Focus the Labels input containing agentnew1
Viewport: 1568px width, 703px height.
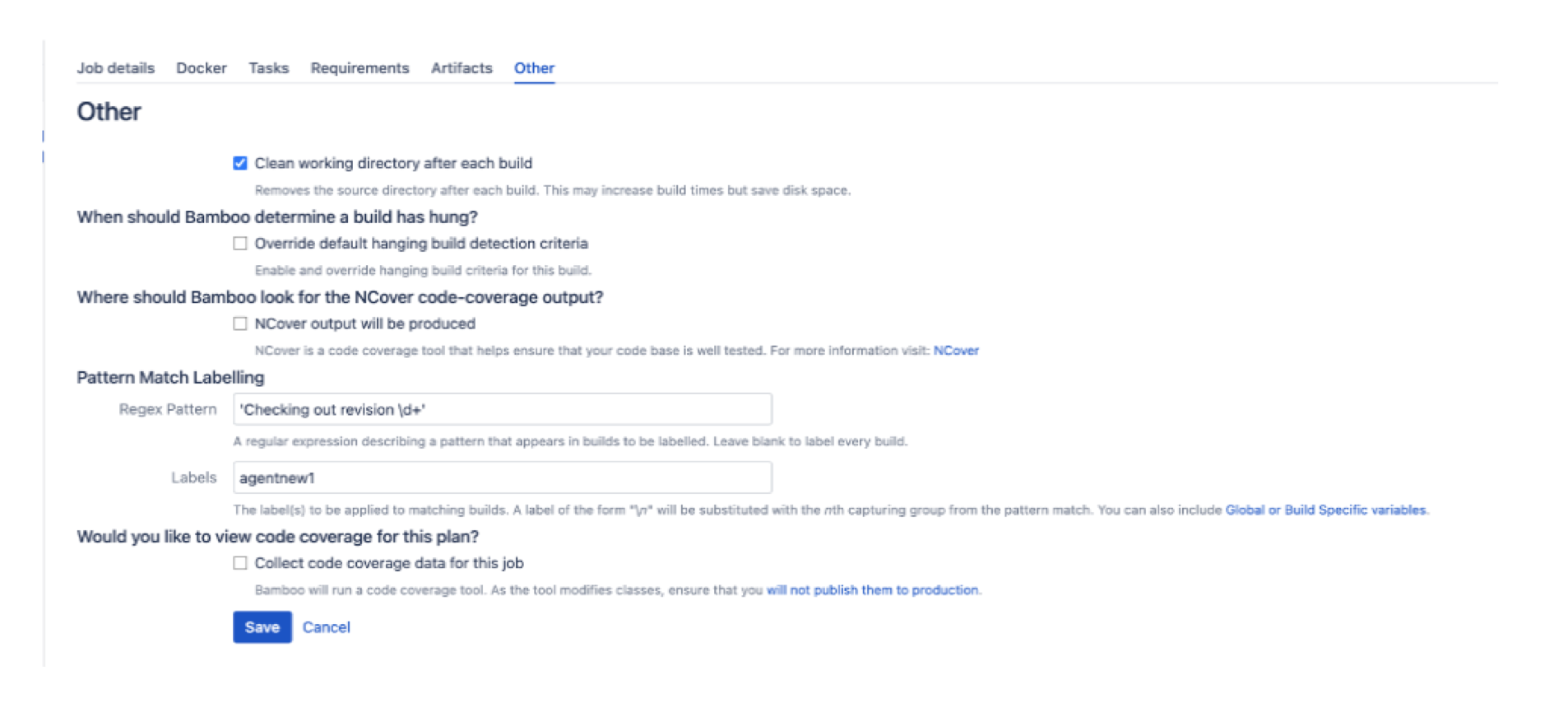point(502,477)
